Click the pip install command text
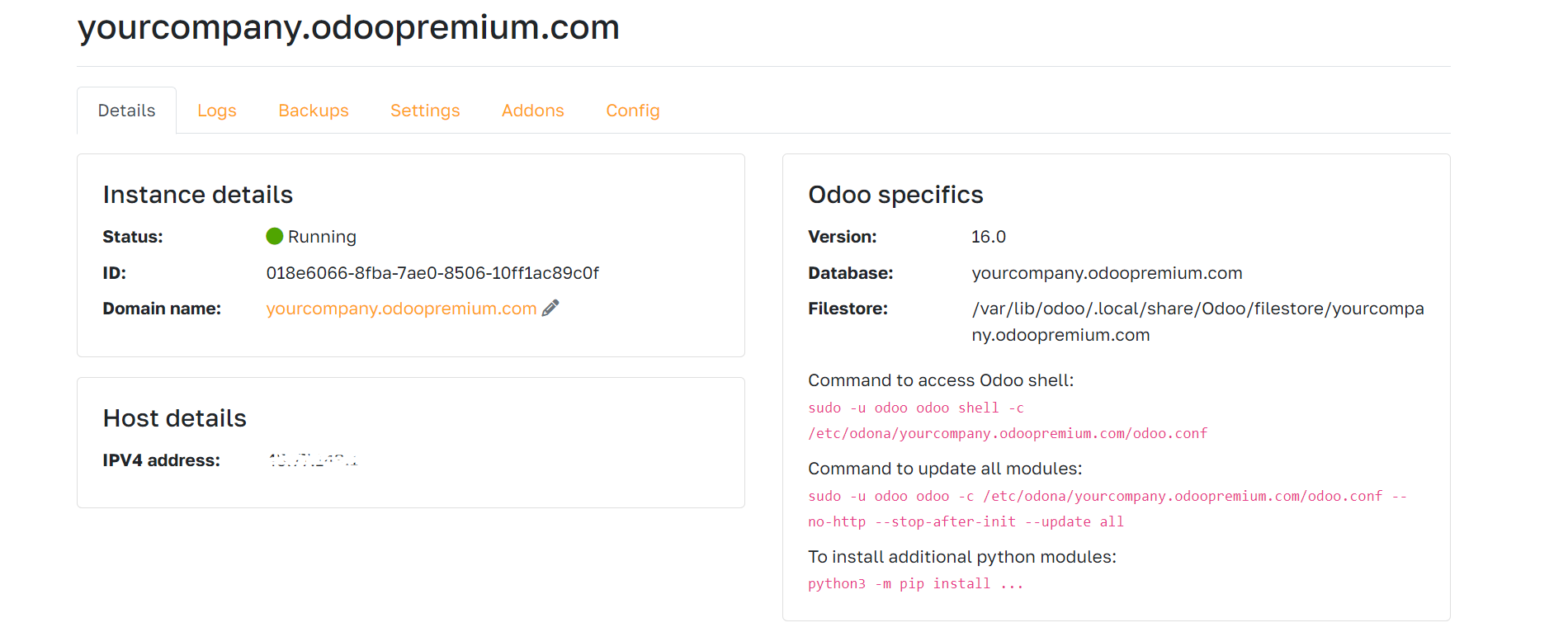The image size is (1568, 632). coord(915,583)
